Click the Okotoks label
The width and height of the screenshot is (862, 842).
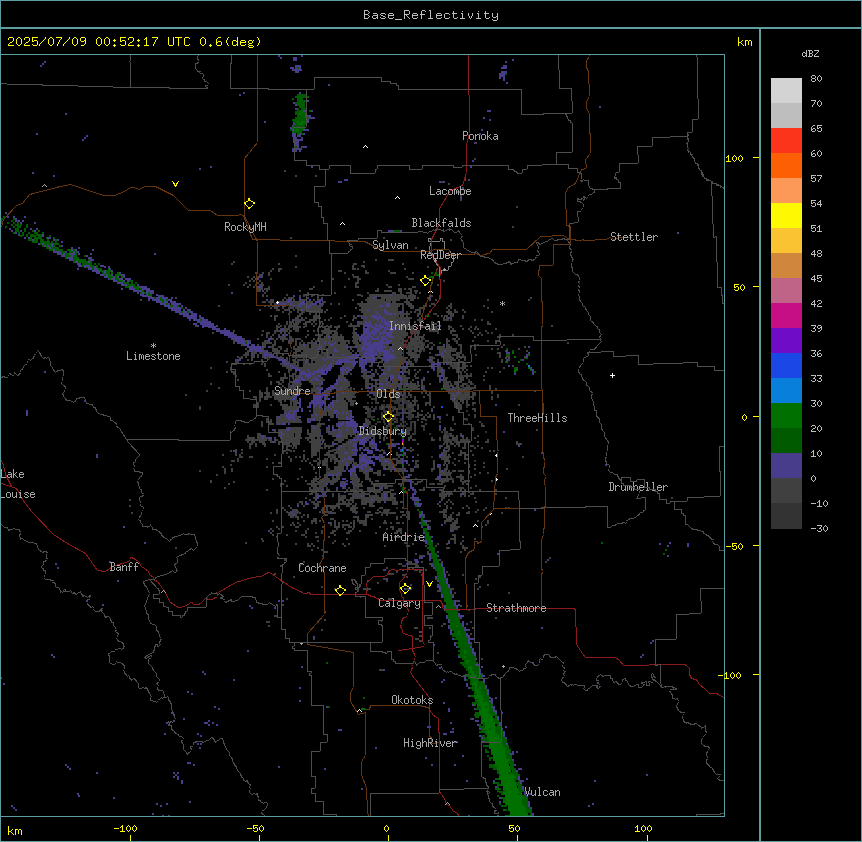[412, 700]
